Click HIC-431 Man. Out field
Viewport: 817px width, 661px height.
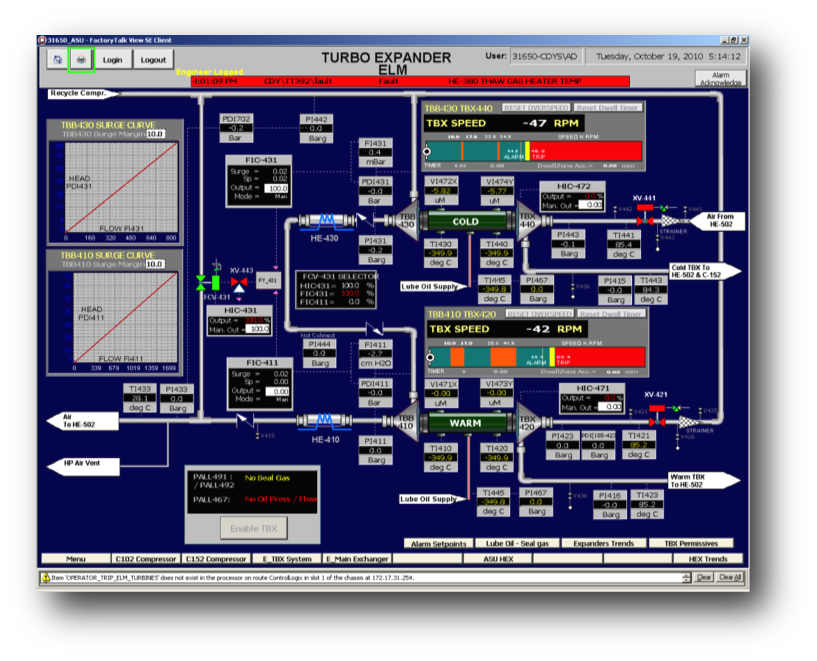coord(258,329)
